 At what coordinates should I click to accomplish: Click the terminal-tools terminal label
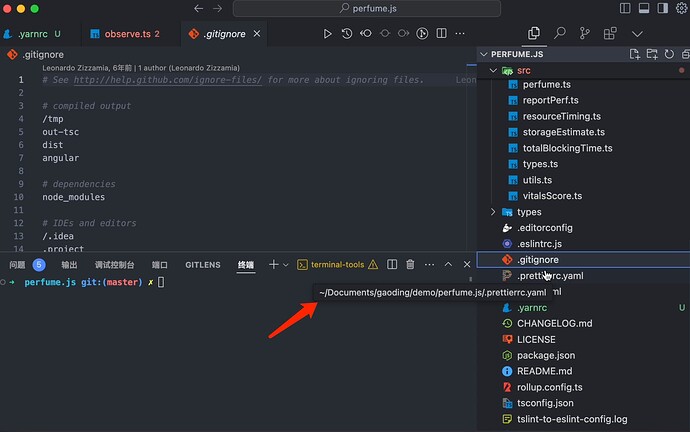[x=337, y=264]
